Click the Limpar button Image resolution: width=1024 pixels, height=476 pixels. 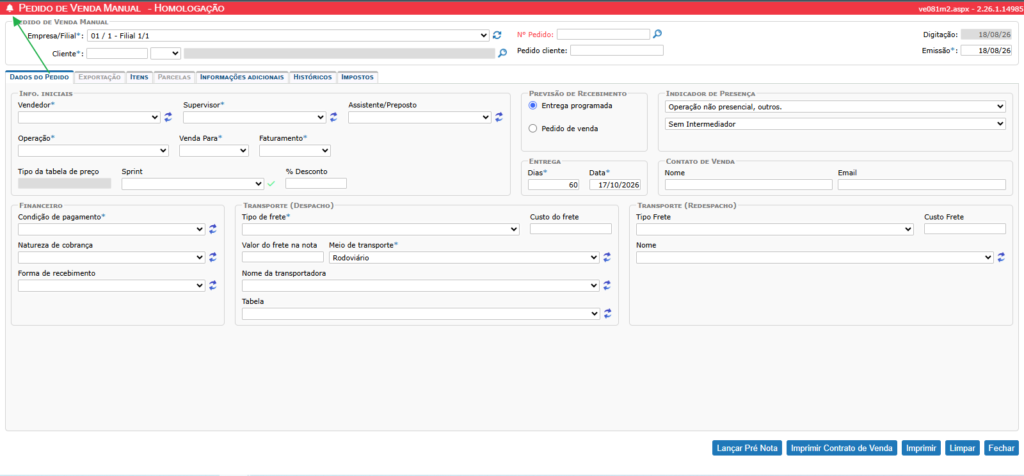tap(963, 448)
